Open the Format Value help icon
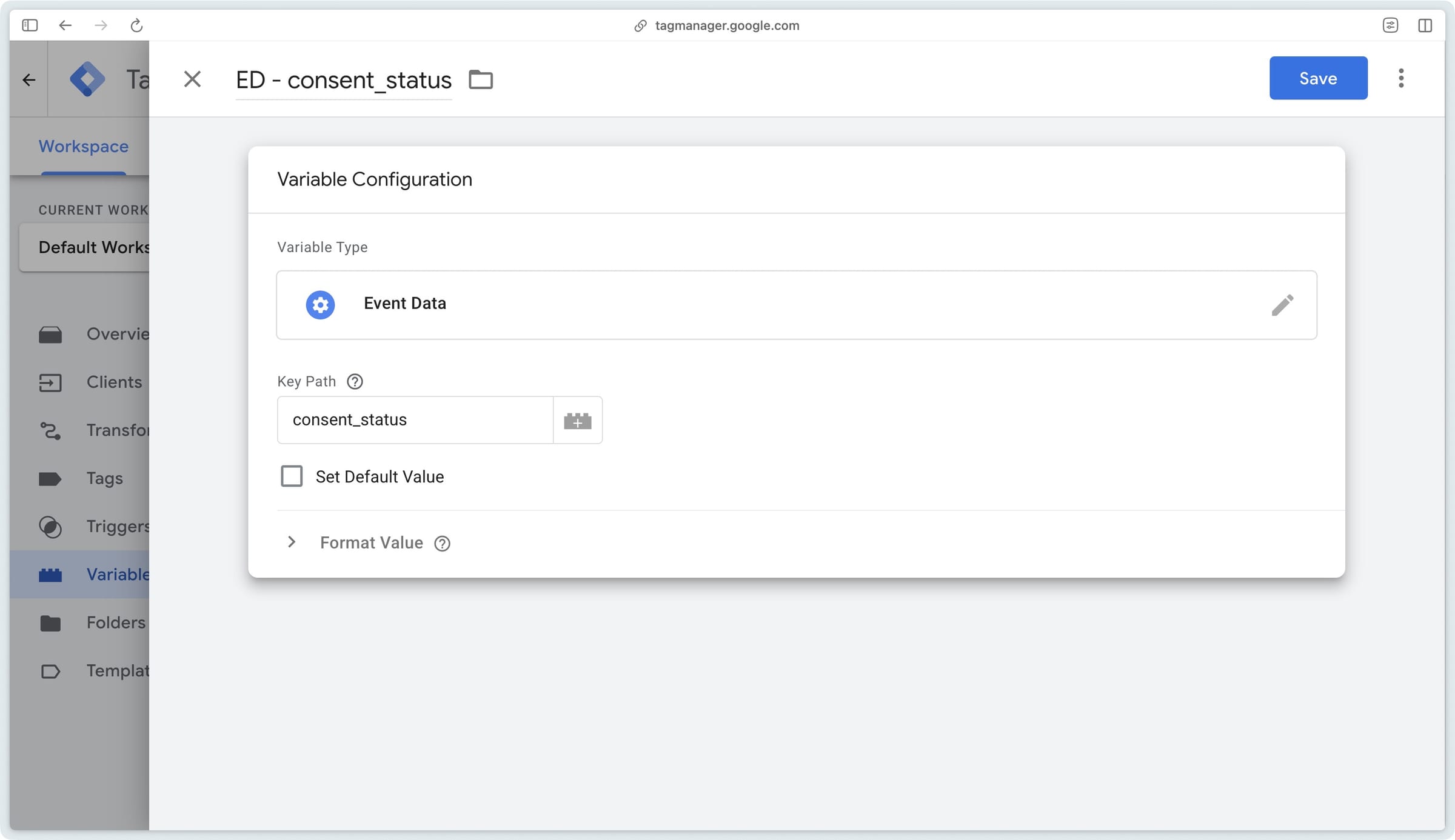 point(442,543)
